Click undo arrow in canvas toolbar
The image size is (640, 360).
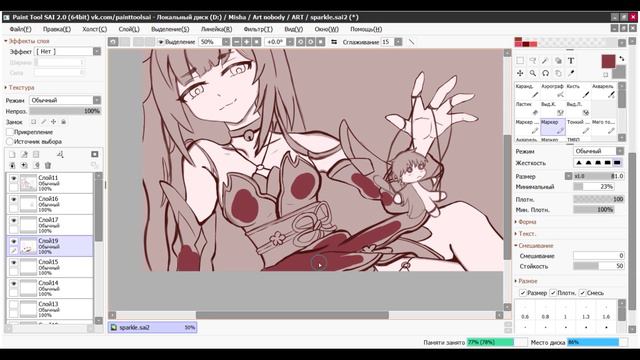[x=113, y=42]
